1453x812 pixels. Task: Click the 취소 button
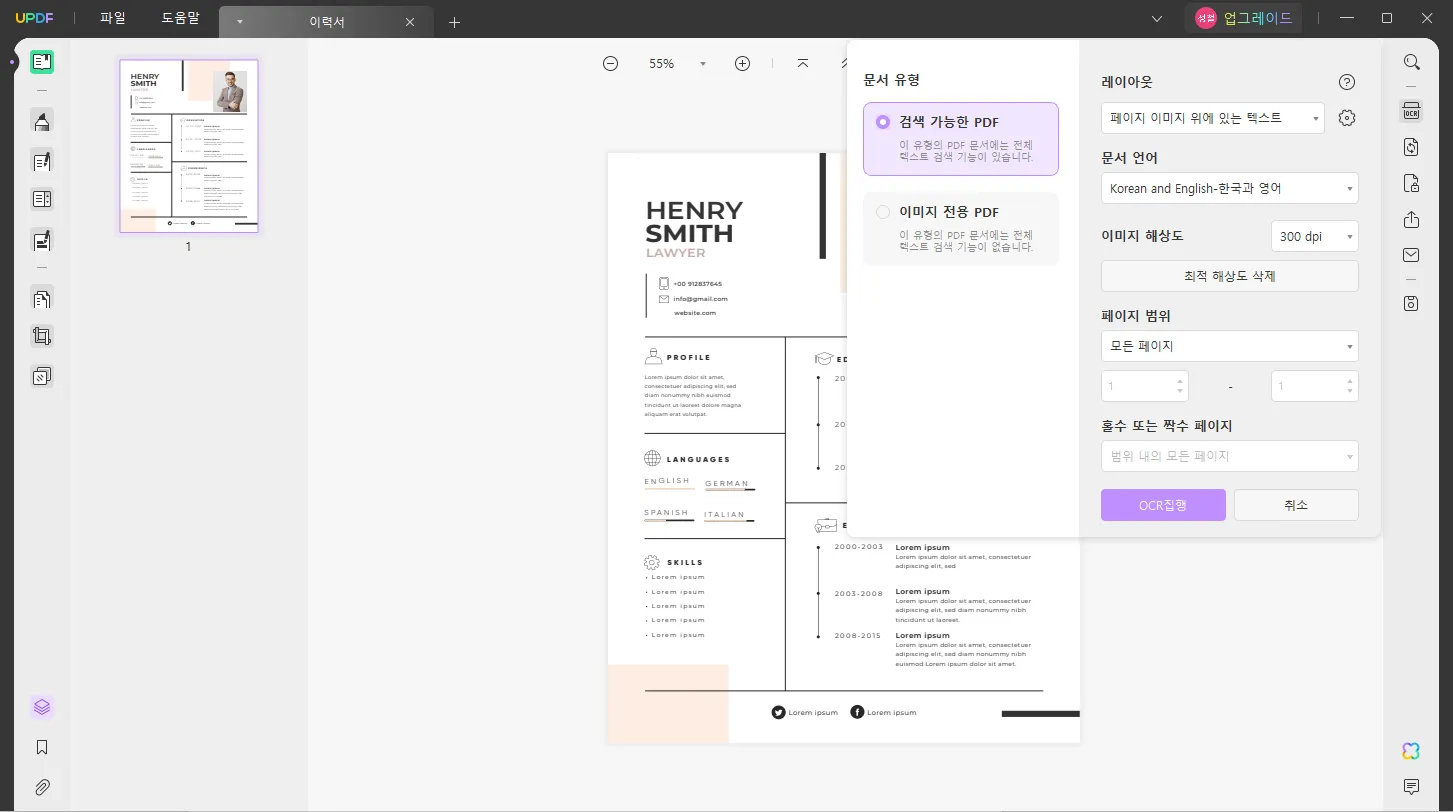pos(1296,505)
